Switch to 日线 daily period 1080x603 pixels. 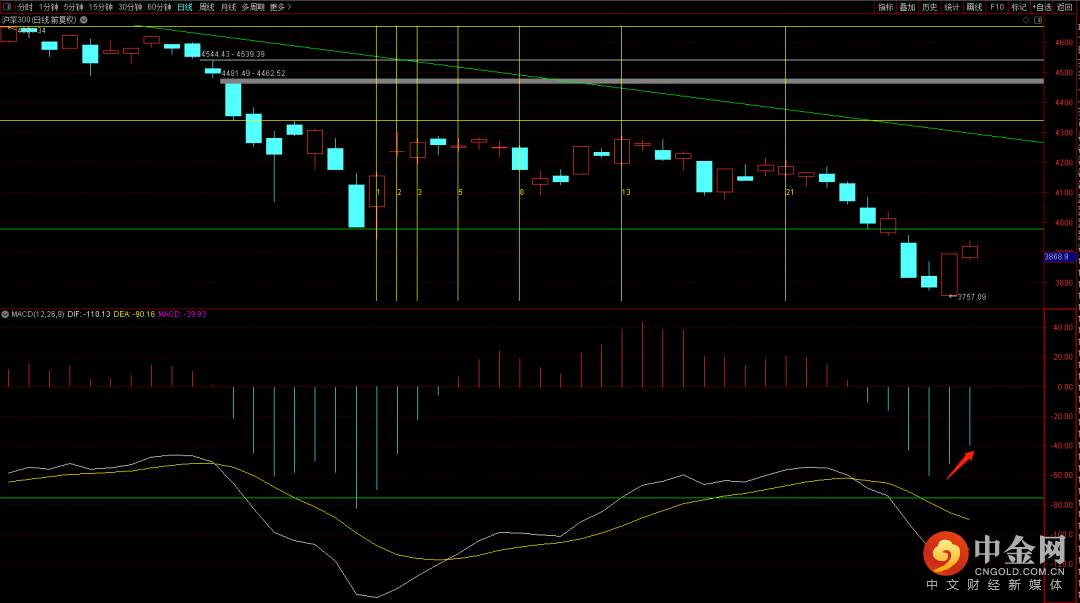click(185, 7)
